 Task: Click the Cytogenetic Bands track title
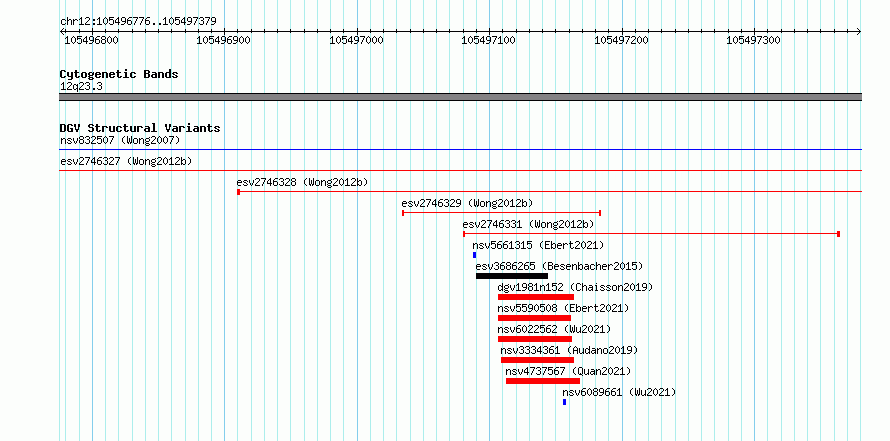coord(119,74)
